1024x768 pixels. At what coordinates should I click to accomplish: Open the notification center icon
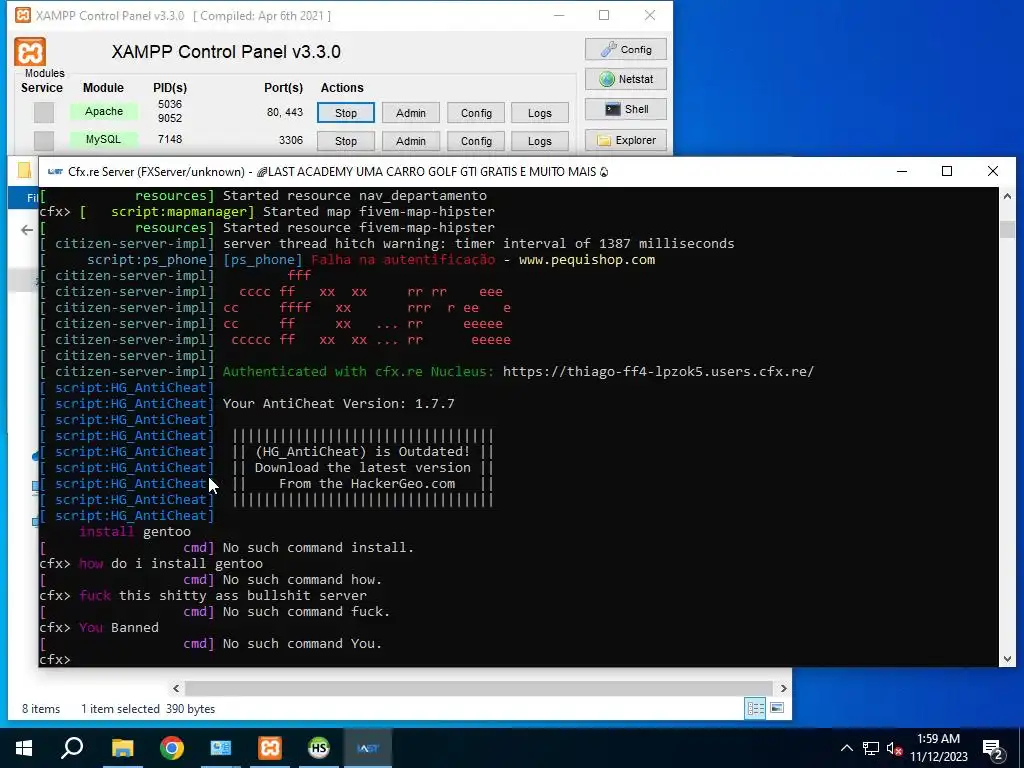[993, 749]
